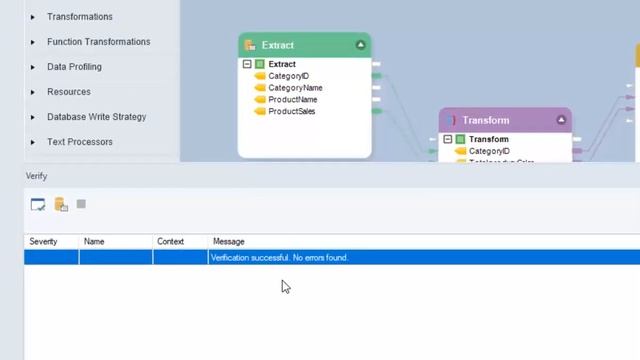Click the verify dataflow toolbar icon
The height and width of the screenshot is (360, 640).
38,204
